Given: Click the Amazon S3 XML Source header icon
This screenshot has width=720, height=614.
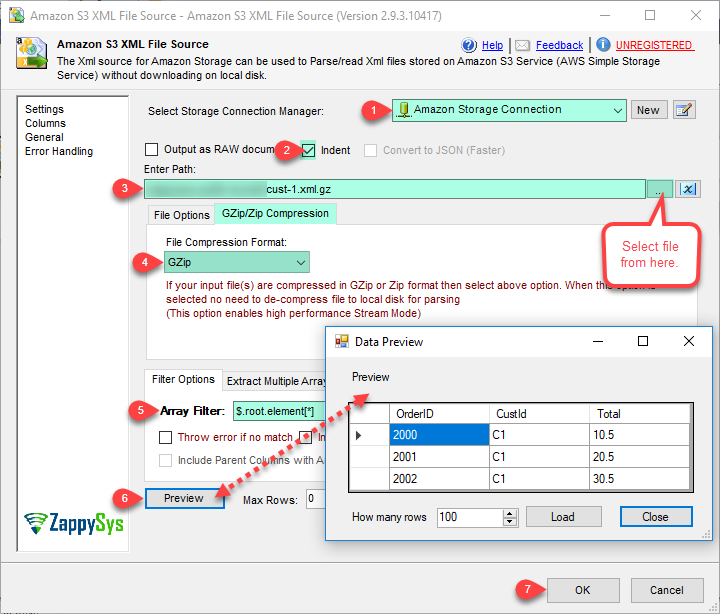Looking at the screenshot, I should [32, 53].
